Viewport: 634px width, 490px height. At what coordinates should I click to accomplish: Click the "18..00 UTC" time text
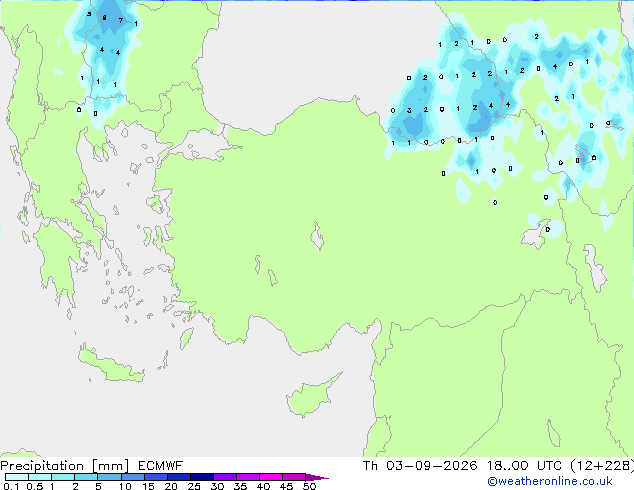(524, 466)
